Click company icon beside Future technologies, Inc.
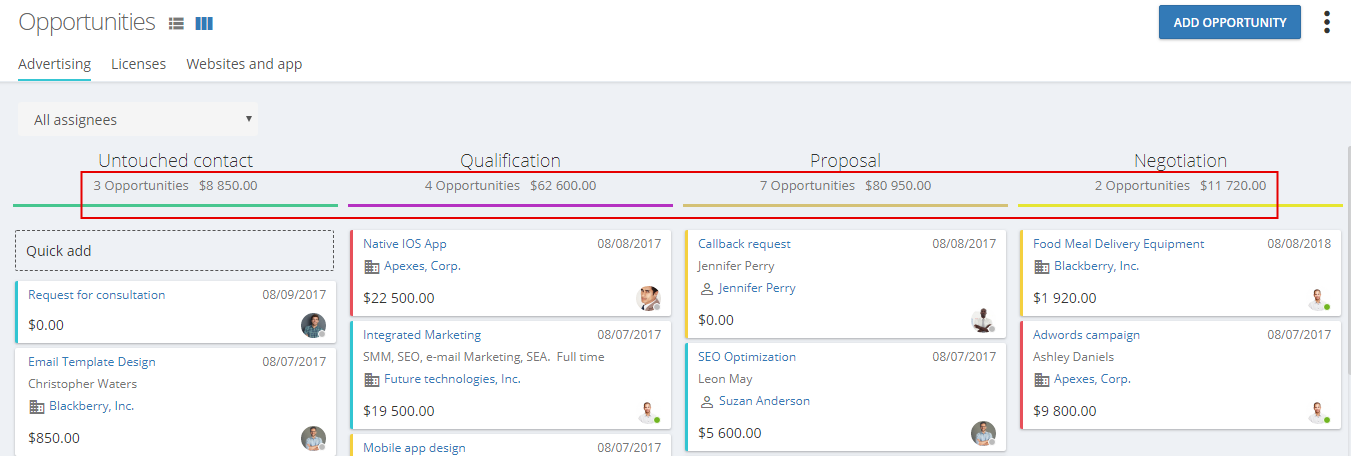Image resolution: width=1351 pixels, height=456 pixels. coord(372,380)
